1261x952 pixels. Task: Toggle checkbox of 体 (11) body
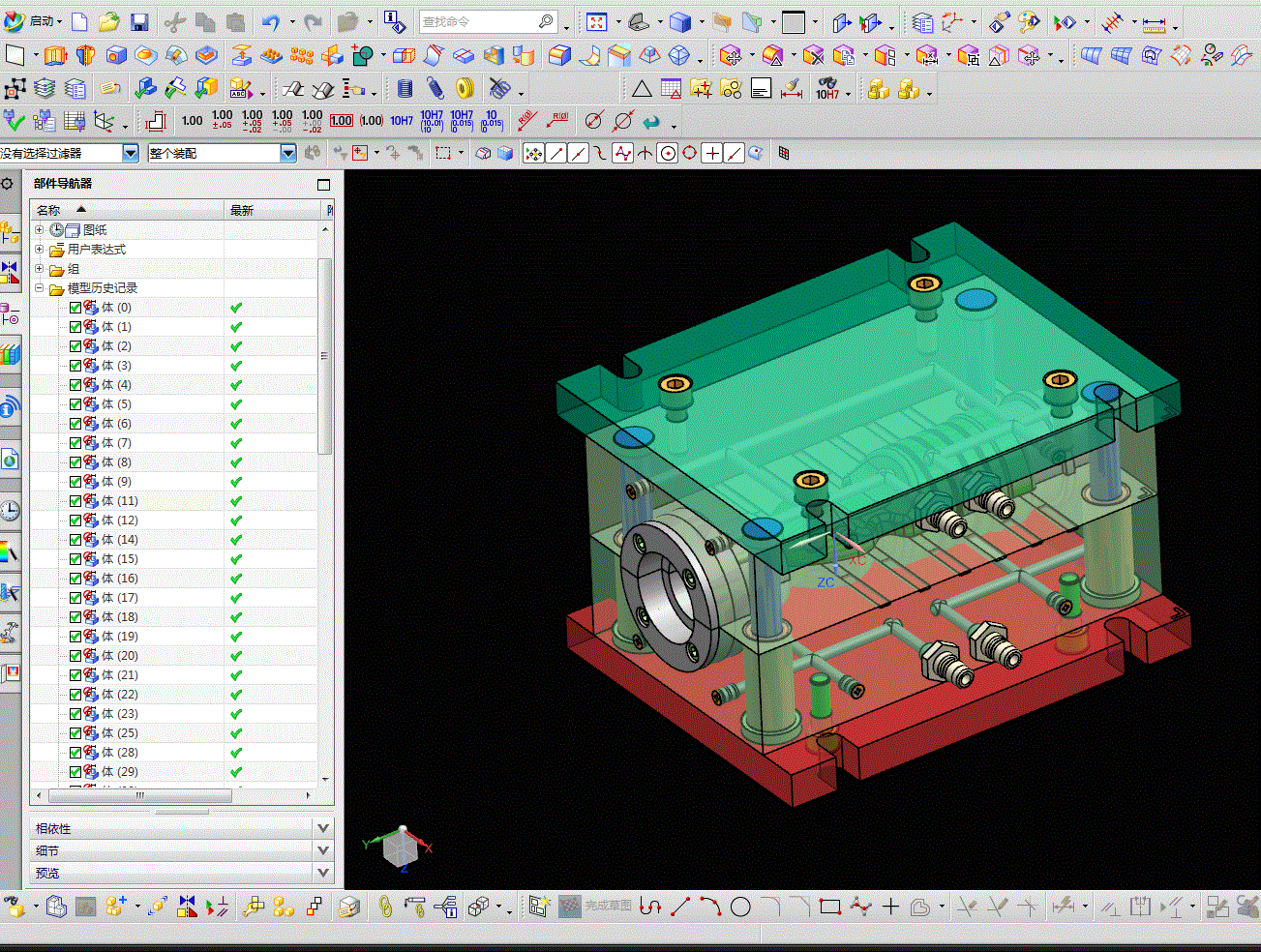(75, 501)
